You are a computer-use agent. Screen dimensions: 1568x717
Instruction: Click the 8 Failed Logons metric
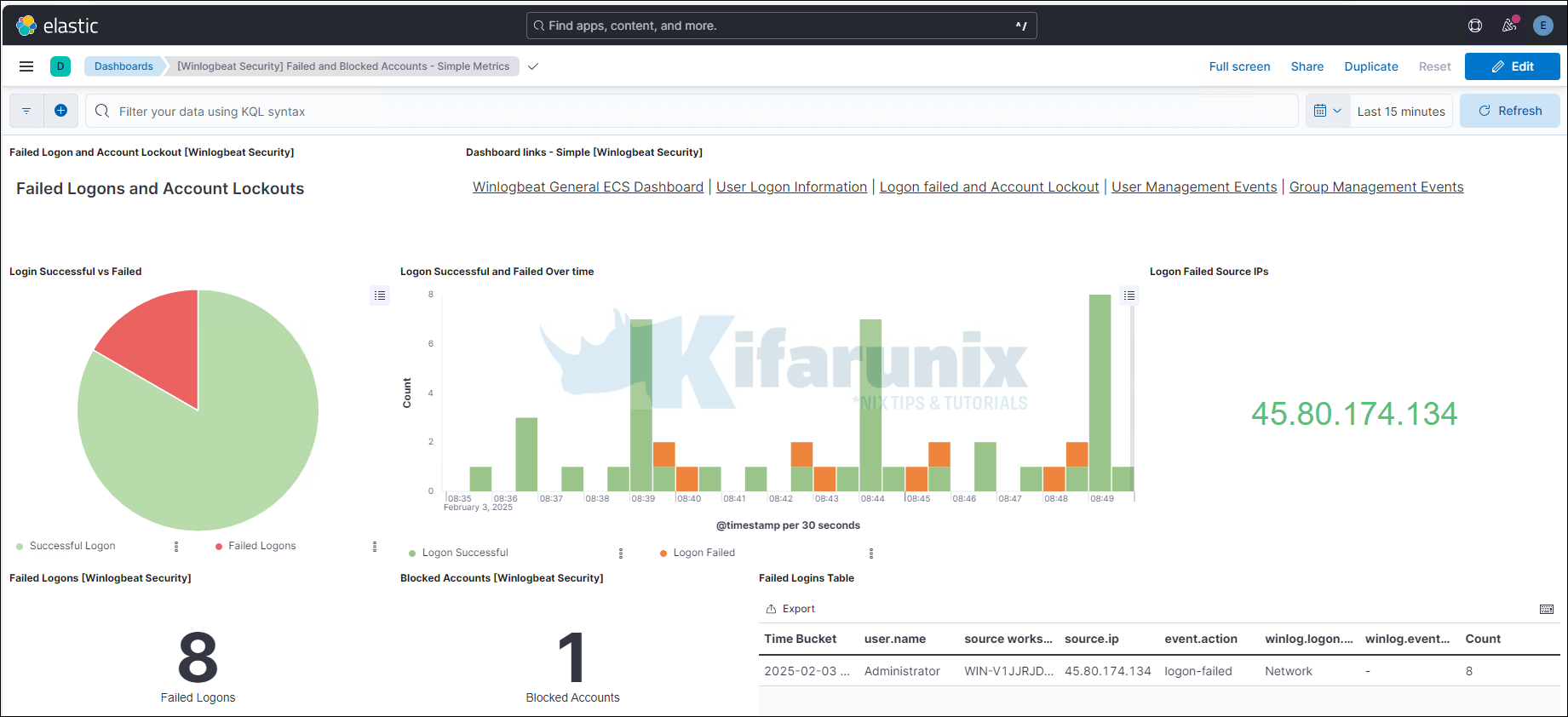tap(198, 658)
